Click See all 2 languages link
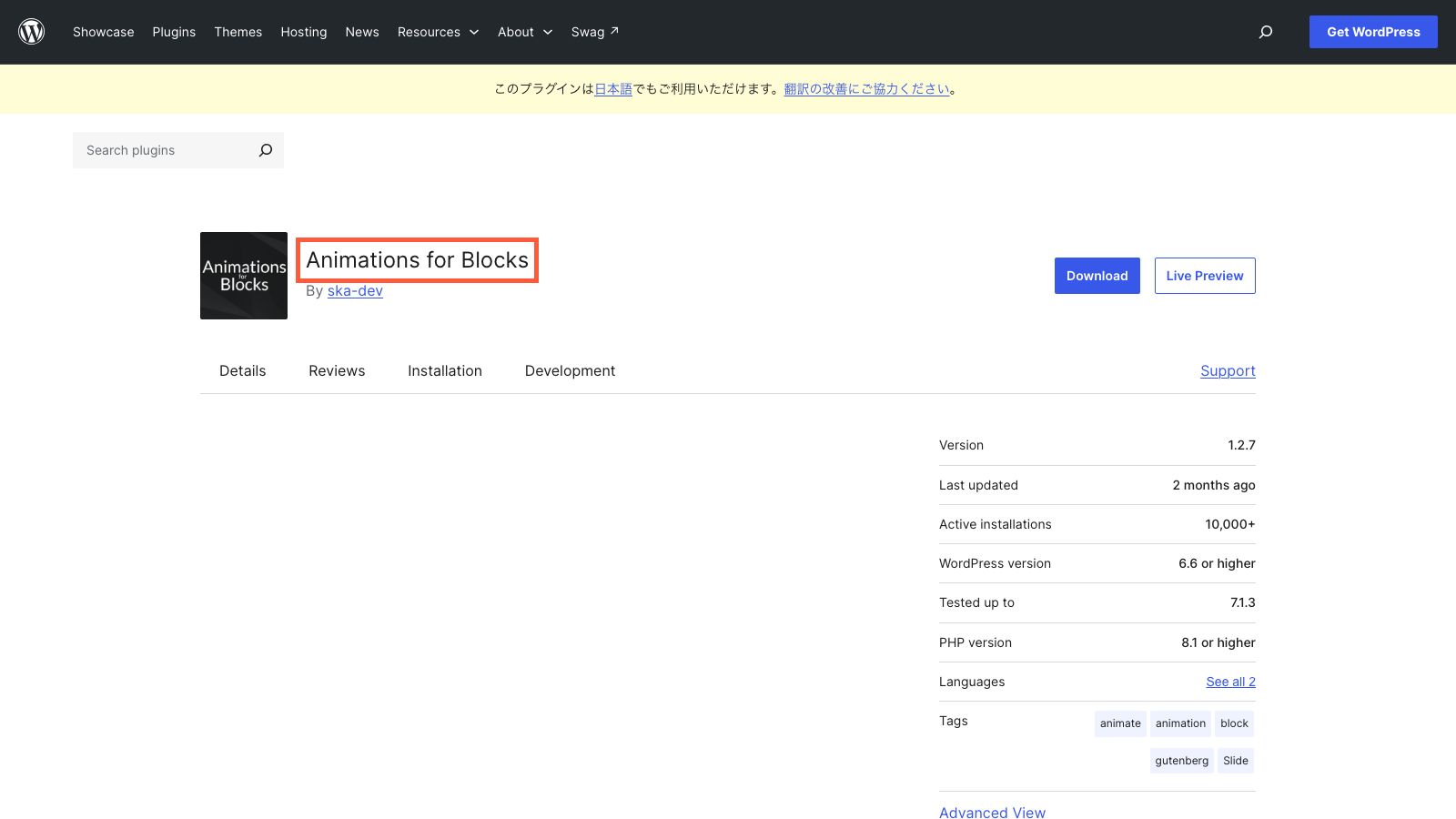 coord(1231,682)
